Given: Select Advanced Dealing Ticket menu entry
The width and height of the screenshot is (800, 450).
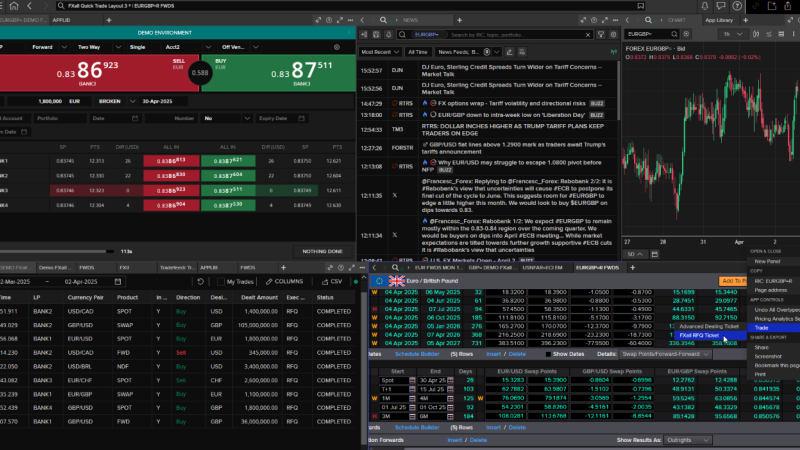Looking at the screenshot, I should pyautogui.click(x=709, y=327).
